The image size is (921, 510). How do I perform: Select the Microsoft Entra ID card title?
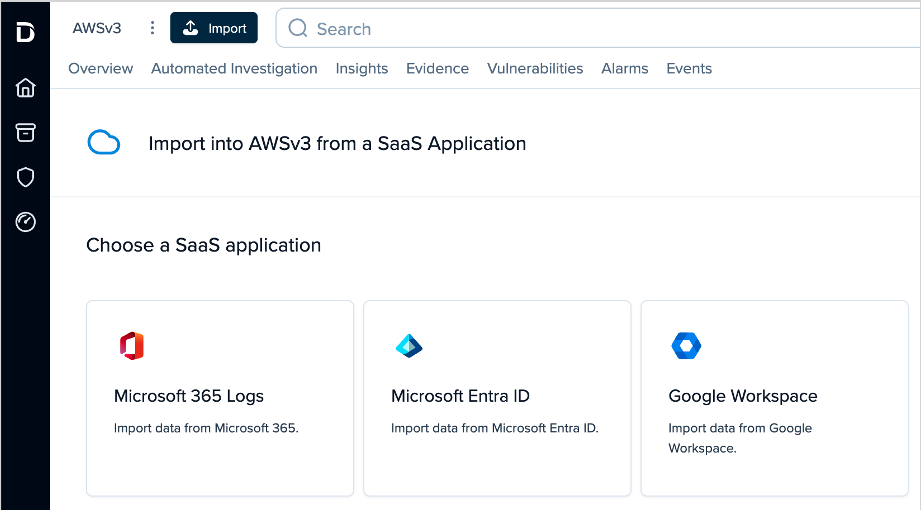pos(460,396)
